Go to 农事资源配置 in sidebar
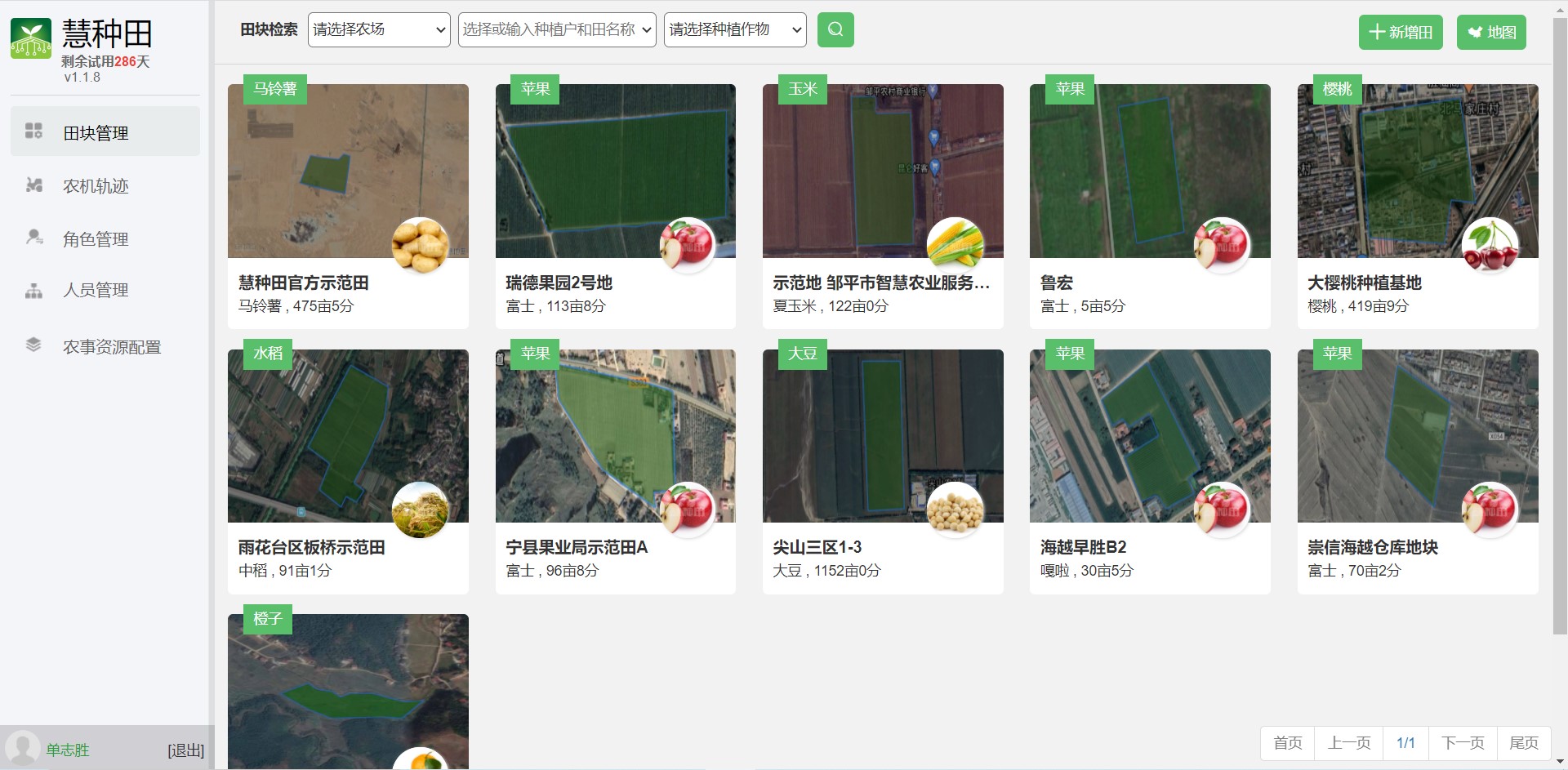Image resolution: width=1568 pixels, height=770 pixels. pos(112,347)
